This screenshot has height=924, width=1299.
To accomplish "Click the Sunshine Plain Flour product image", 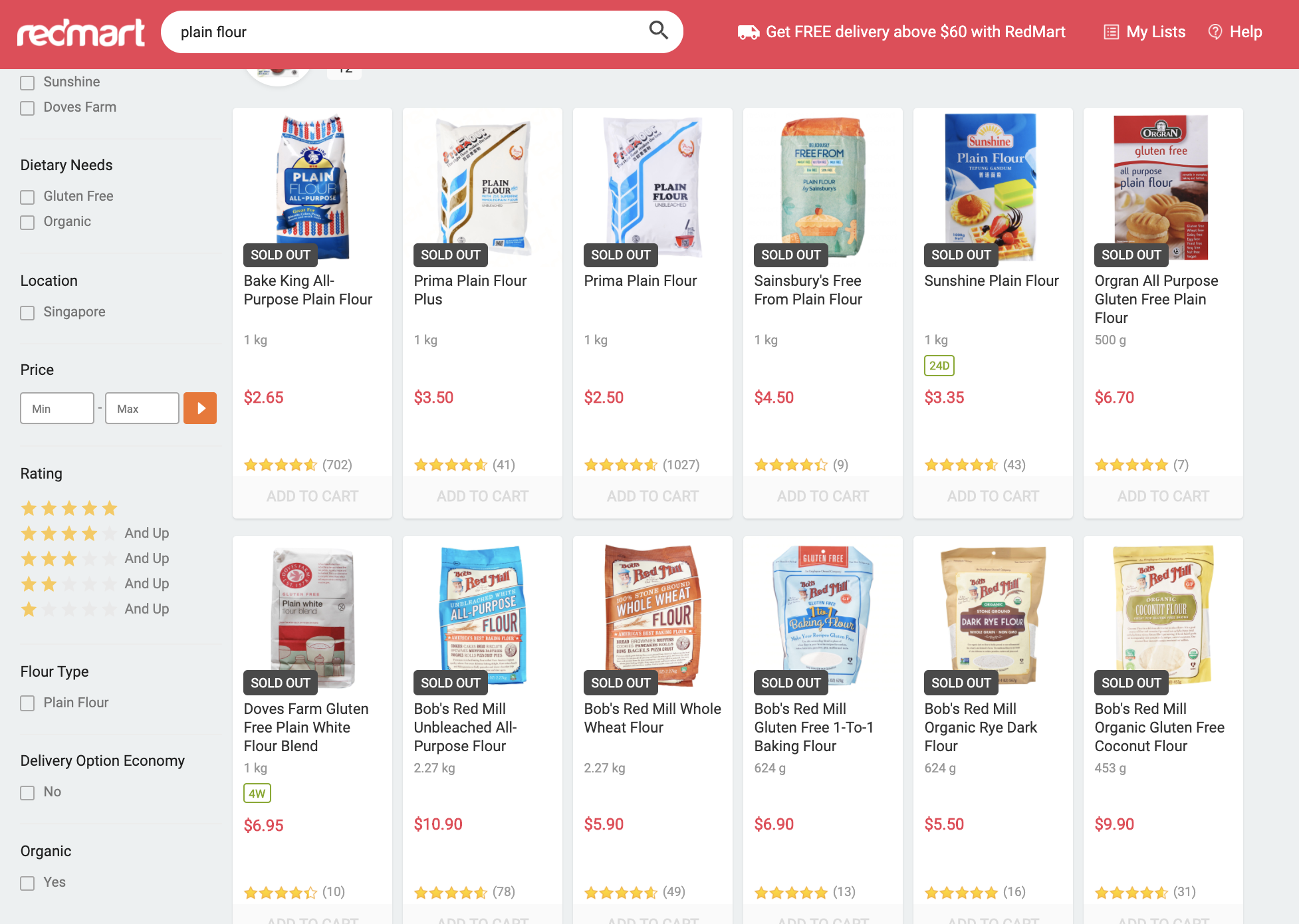I will 991,186.
